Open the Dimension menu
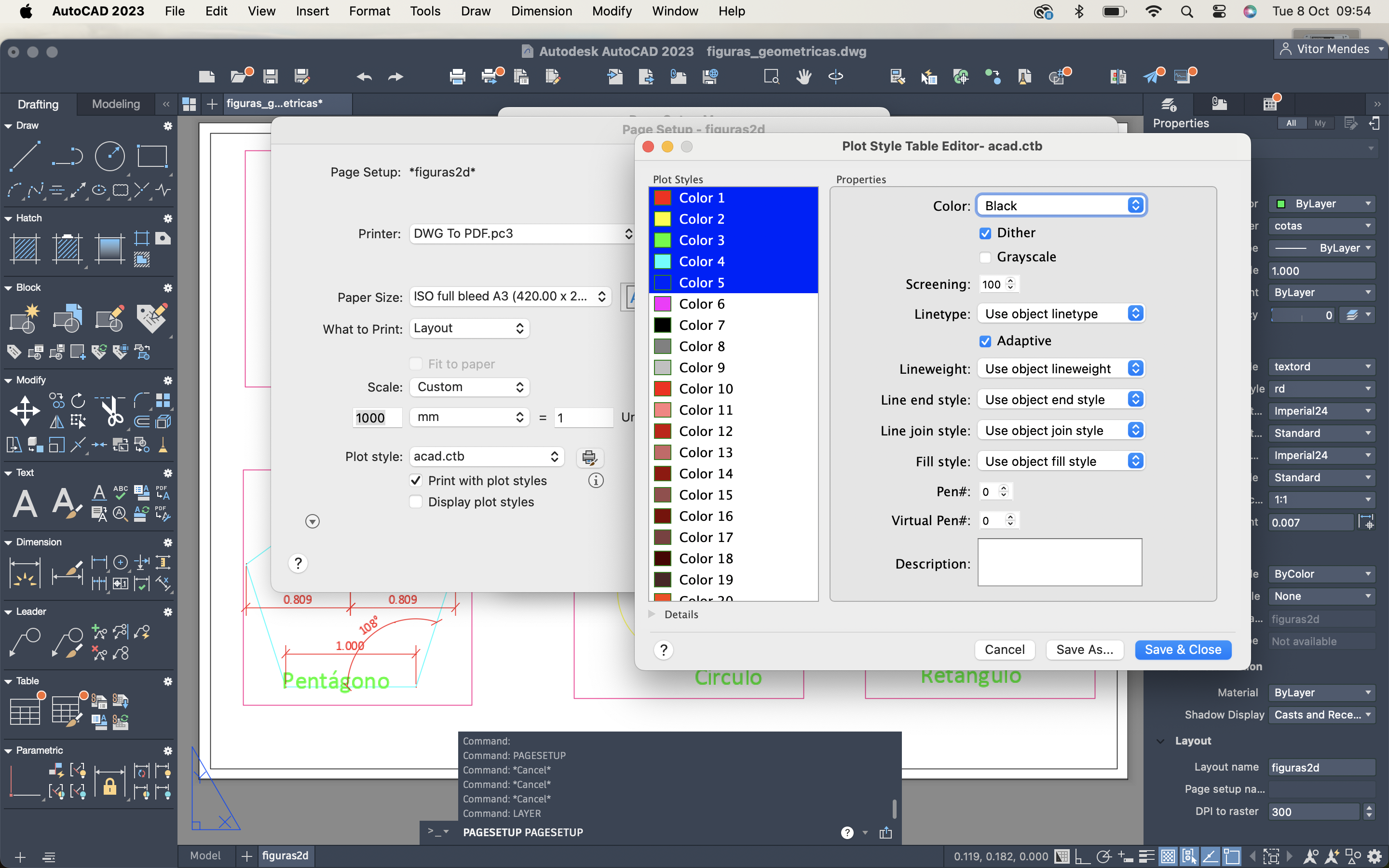The image size is (1389, 868). [x=541, y=11]
